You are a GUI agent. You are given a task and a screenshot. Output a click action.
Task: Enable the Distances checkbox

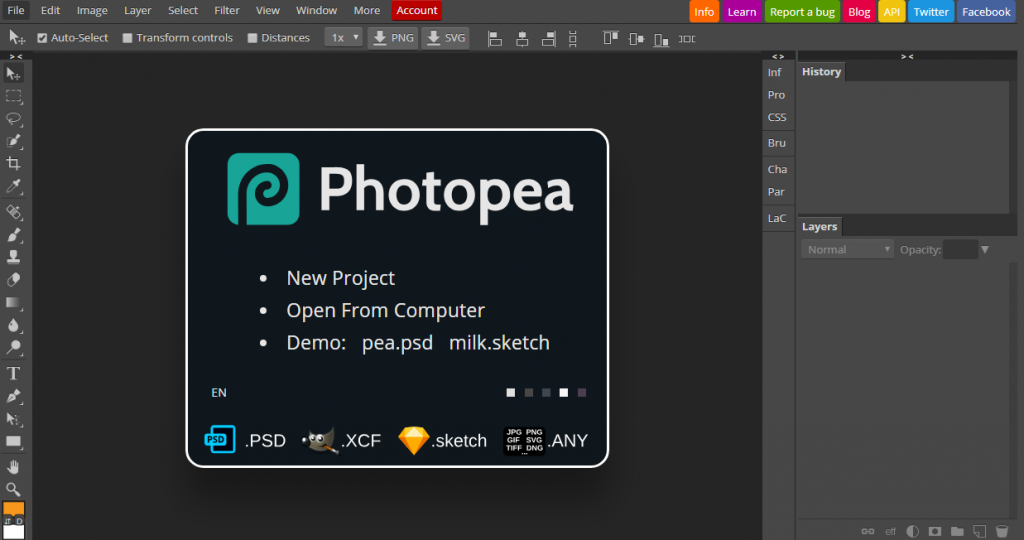(x=252, y=38)
